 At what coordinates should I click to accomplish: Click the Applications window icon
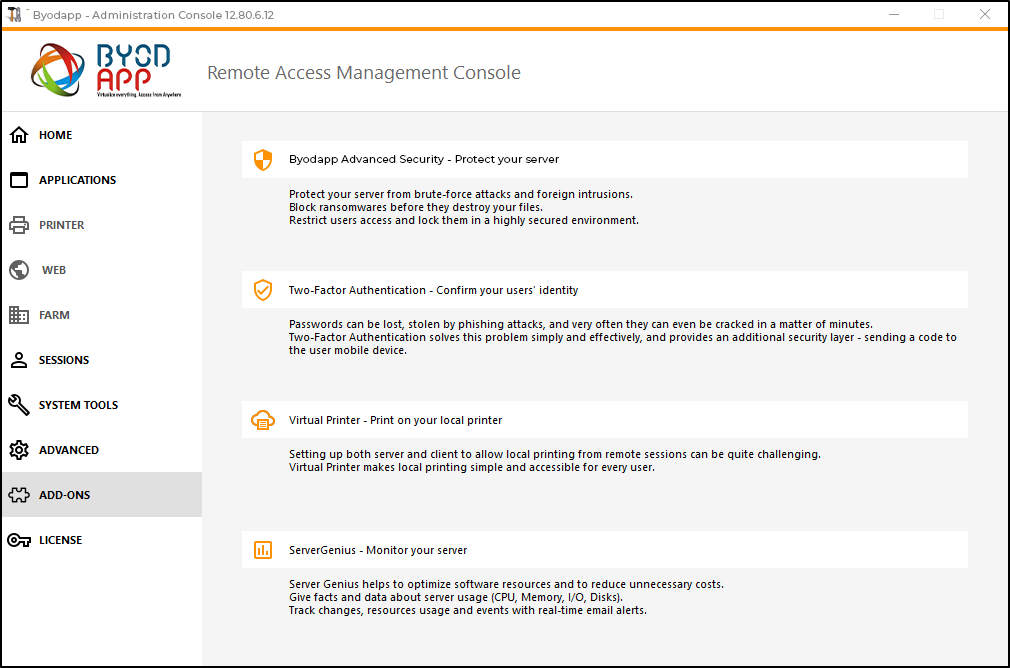click(19, 180)
